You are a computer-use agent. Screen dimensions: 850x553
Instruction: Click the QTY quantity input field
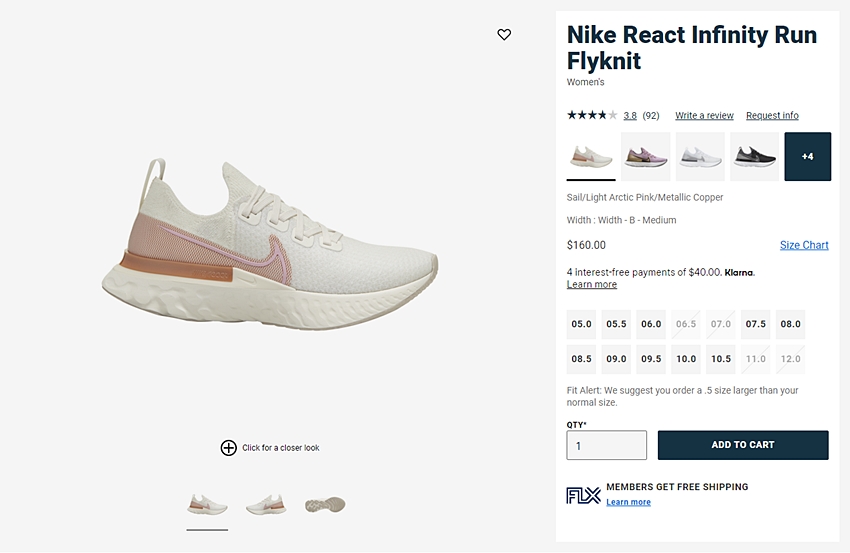tap(607, 445)
